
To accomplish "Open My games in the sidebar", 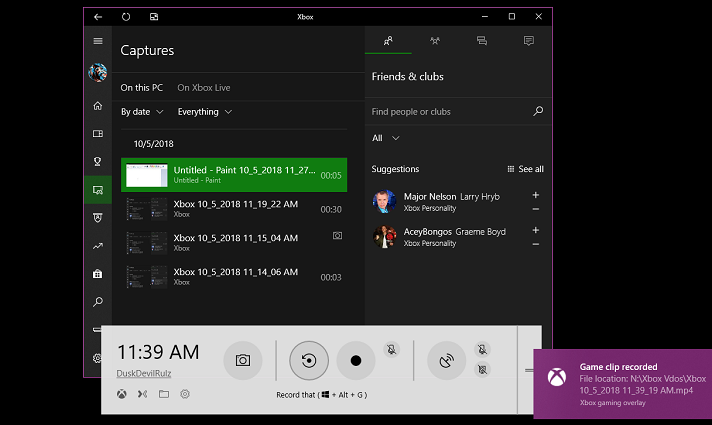I will tap(98, 133).
